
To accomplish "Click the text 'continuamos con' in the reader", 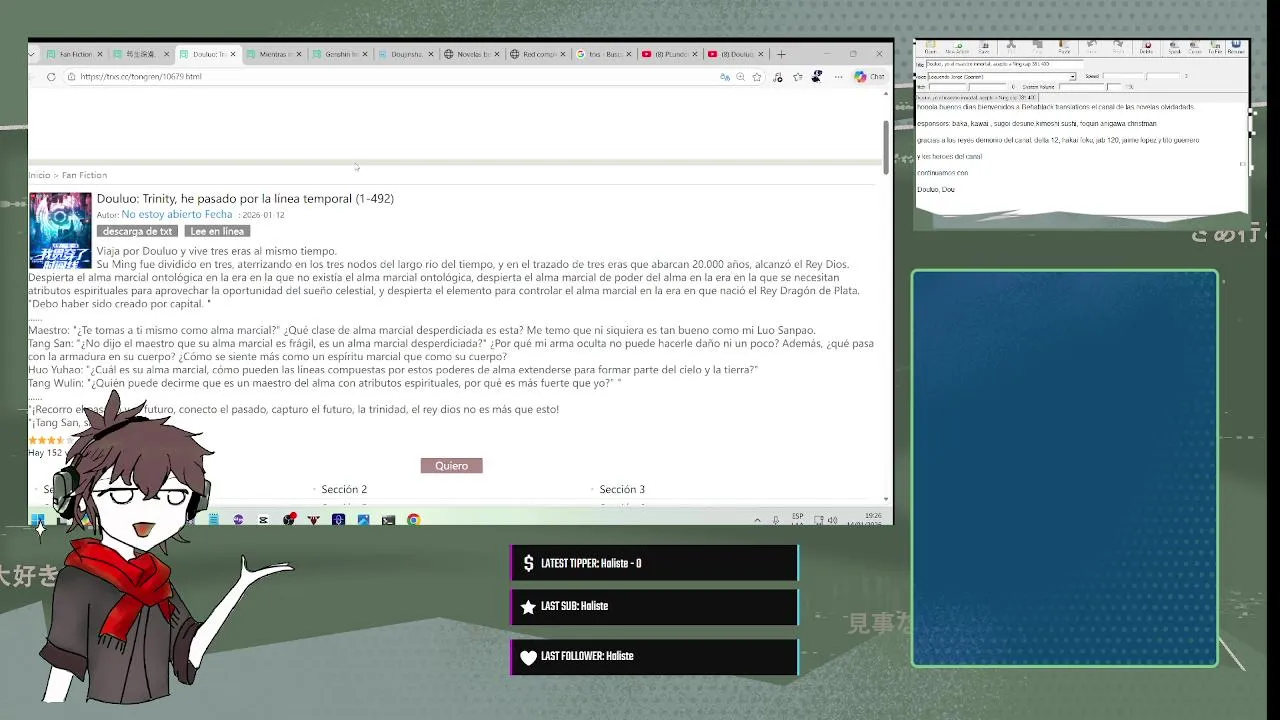I will pos(942,173).
